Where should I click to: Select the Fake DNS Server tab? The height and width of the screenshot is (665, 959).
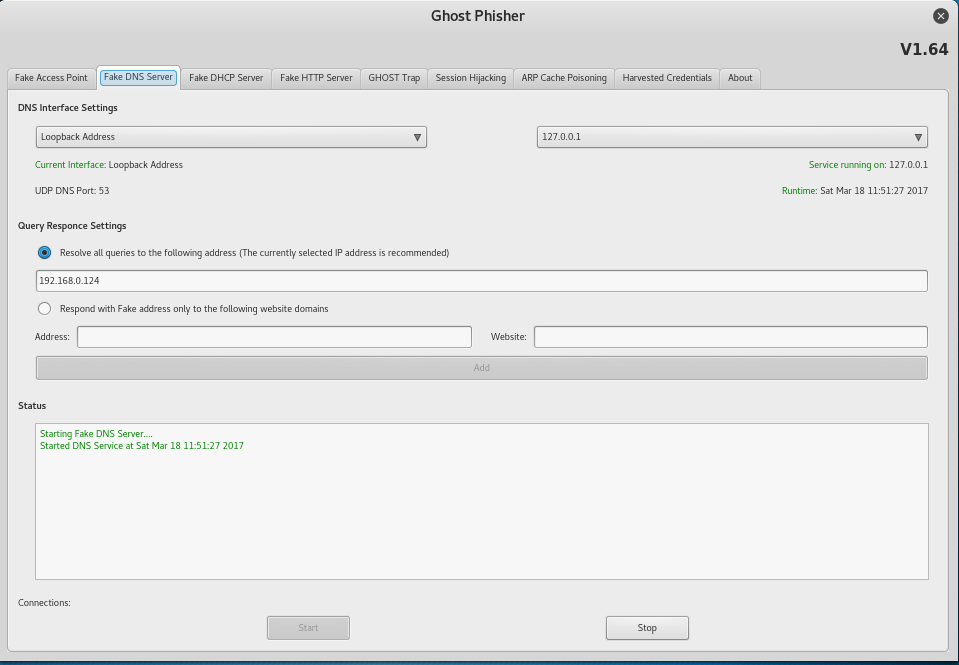click(x=138, y=77)
